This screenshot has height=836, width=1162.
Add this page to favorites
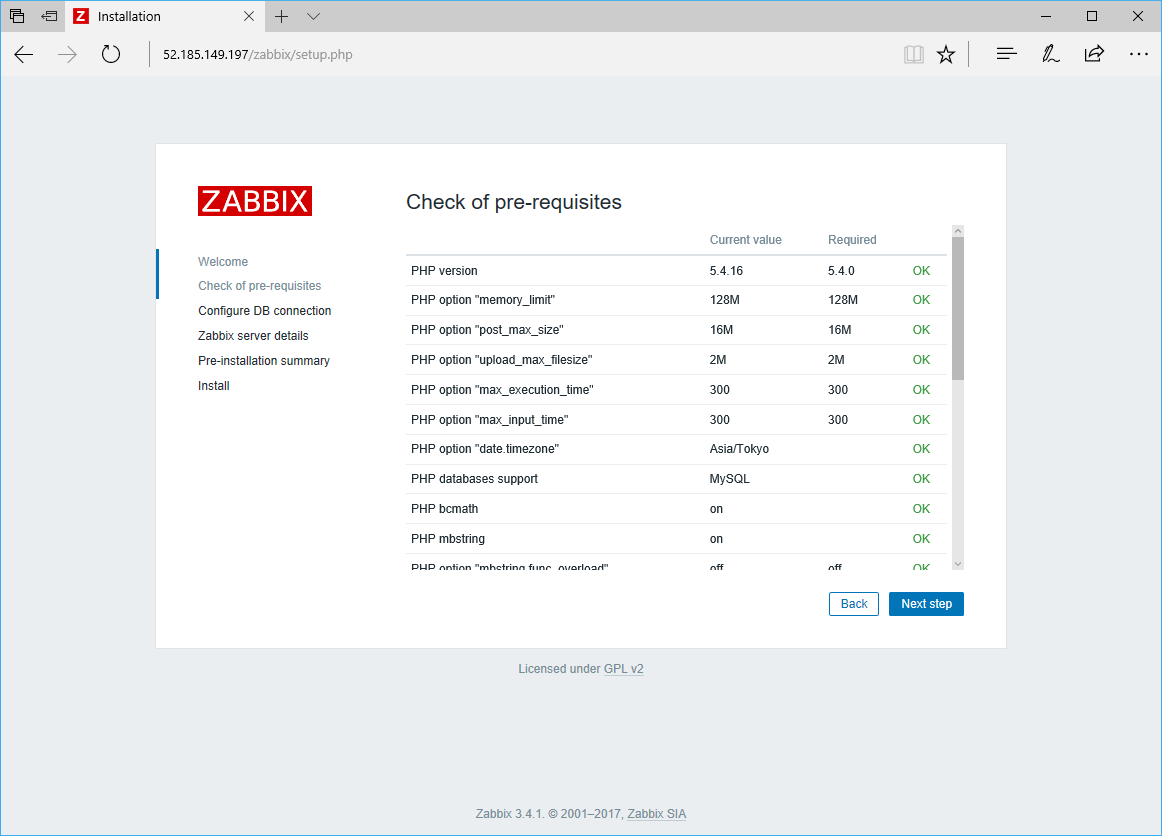tap(946, 54)
